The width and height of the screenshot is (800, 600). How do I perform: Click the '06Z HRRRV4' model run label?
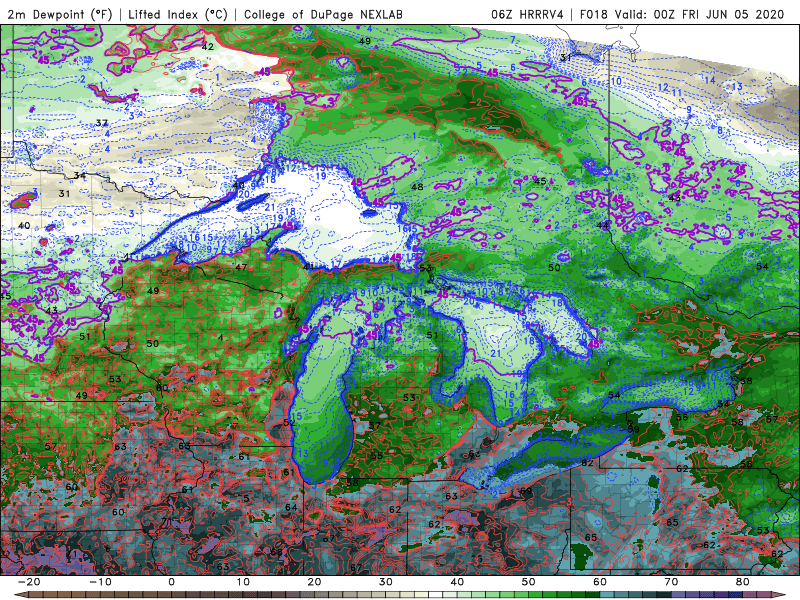[527, 15]
